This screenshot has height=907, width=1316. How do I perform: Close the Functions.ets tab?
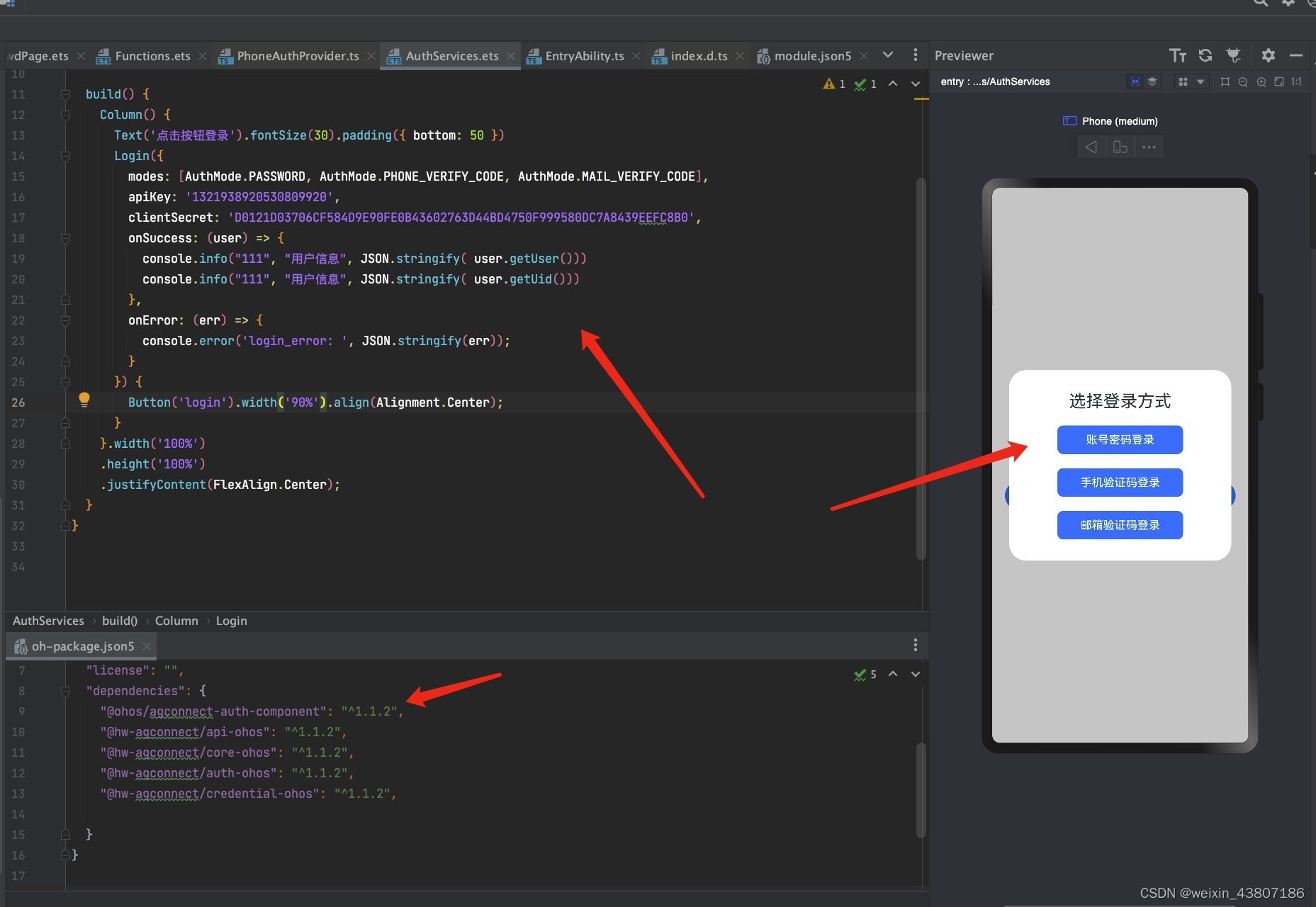[203, 56]
